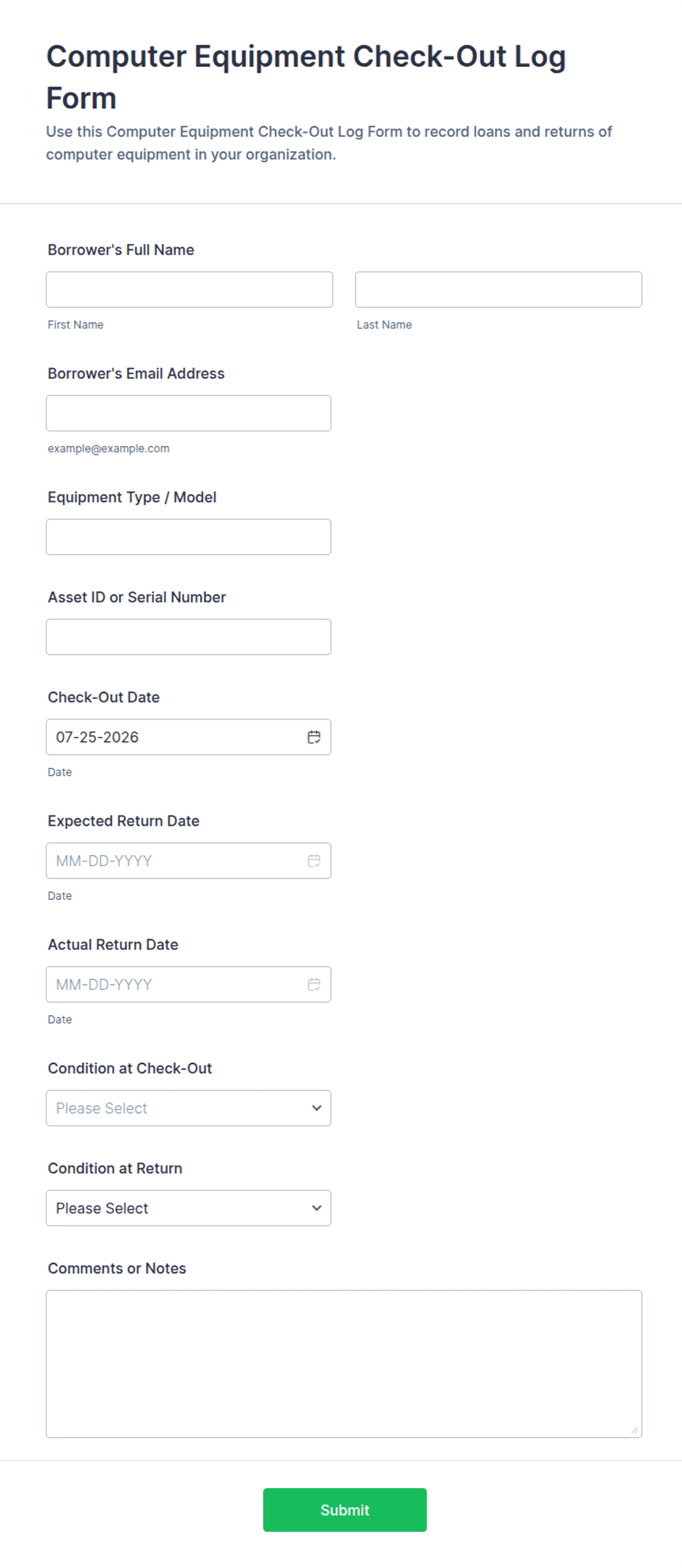Expand the Condition at Return dropdown
Image resolution: width=682 pixels, height=1568 pixels.
188,1209
